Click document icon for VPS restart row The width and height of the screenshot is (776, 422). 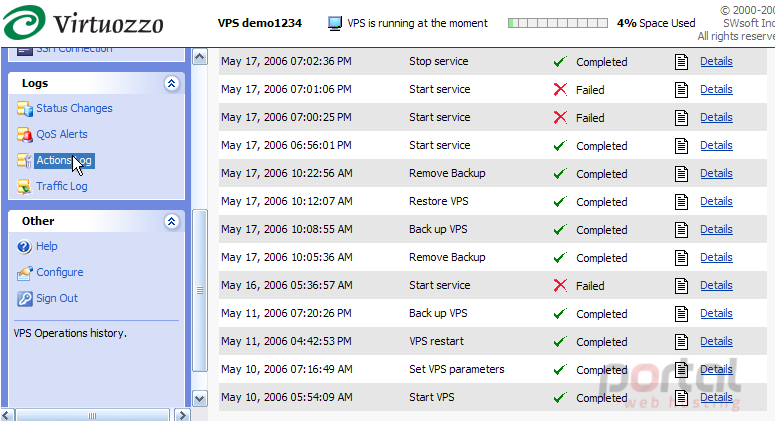click(x=681, y=342)
